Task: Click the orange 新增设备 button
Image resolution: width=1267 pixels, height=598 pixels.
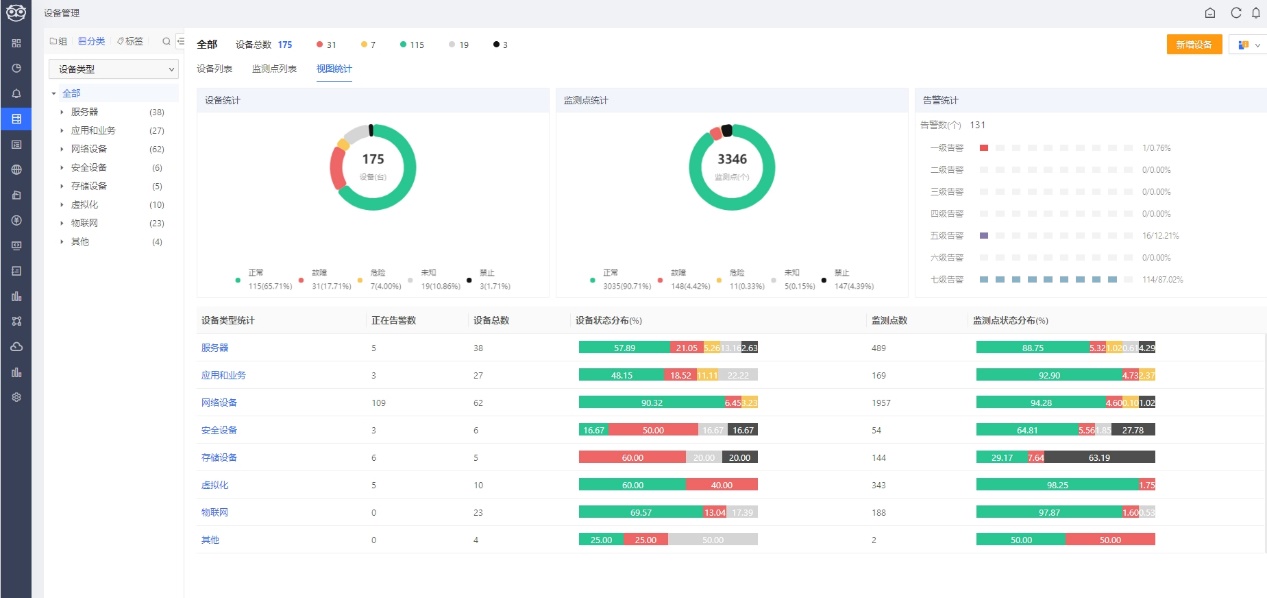Action: pos(1194,45)
